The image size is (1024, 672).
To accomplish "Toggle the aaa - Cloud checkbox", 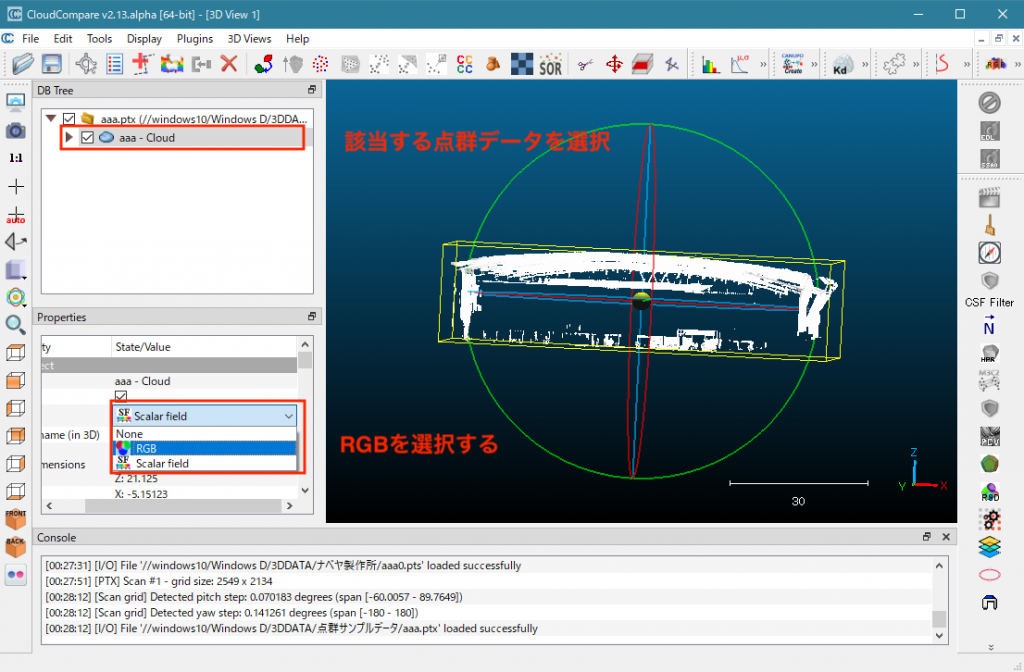I will (x=87, y=138).
